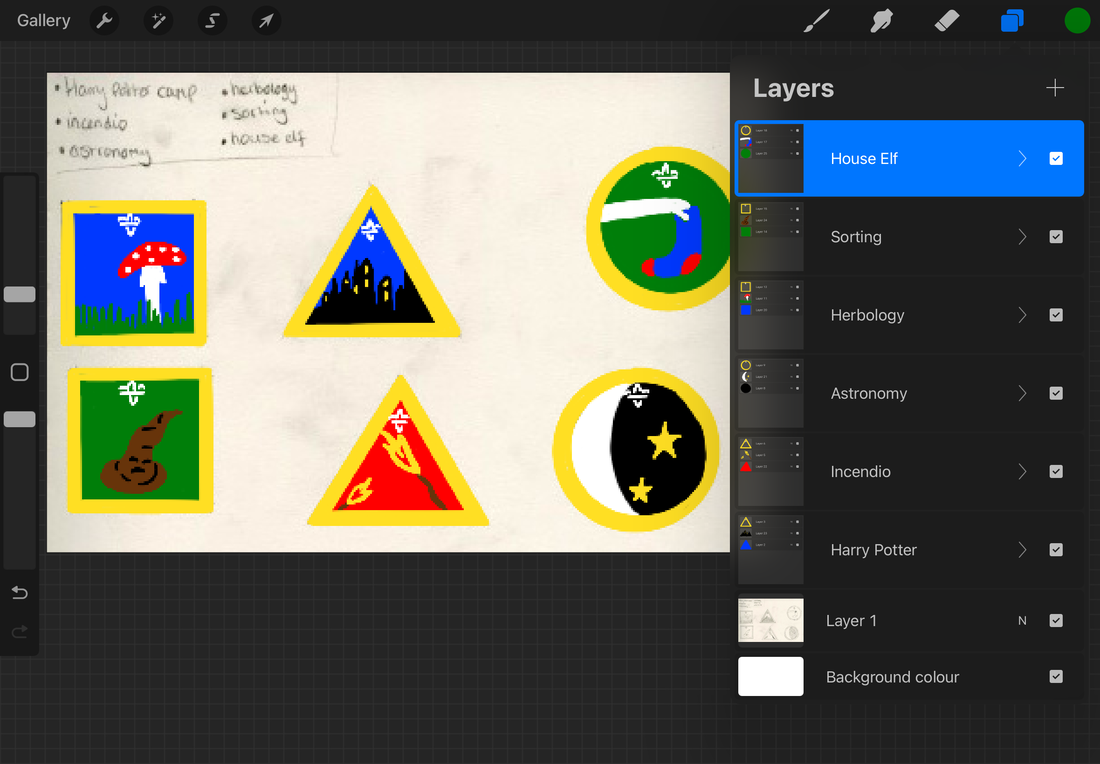Image resolution: width=1100 pixels, height=764 pixels.
Task: Select the Incendio group thumbnail
Action: pyautogui.click(x=770, y=471)
